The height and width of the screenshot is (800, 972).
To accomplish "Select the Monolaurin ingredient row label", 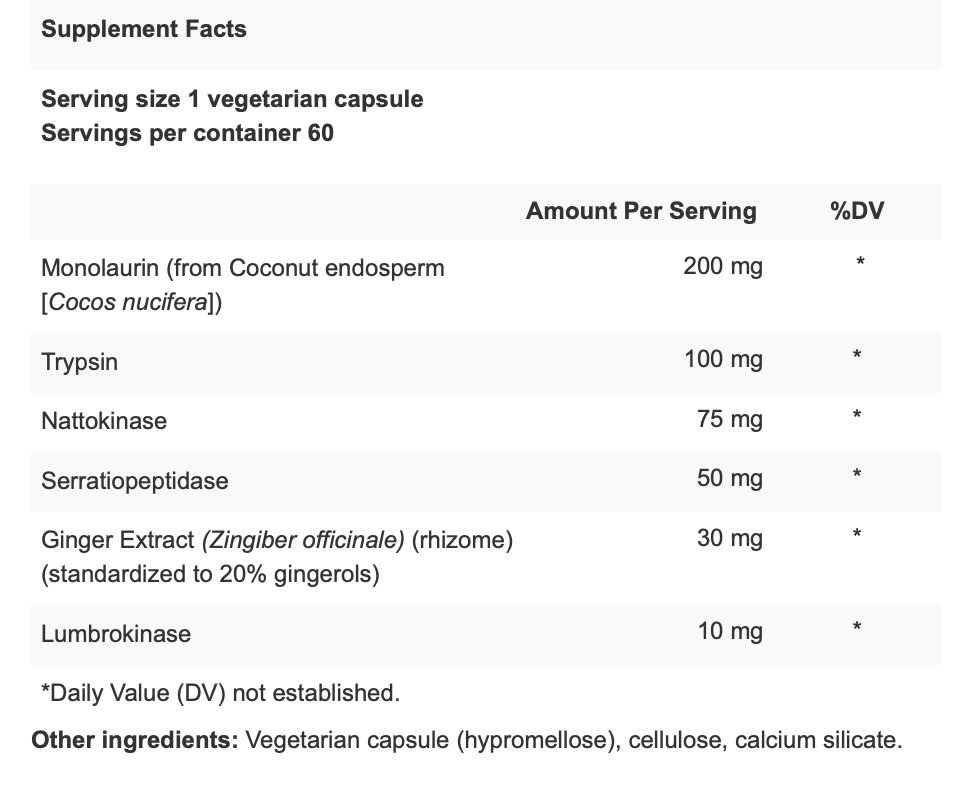I will 243,285.
